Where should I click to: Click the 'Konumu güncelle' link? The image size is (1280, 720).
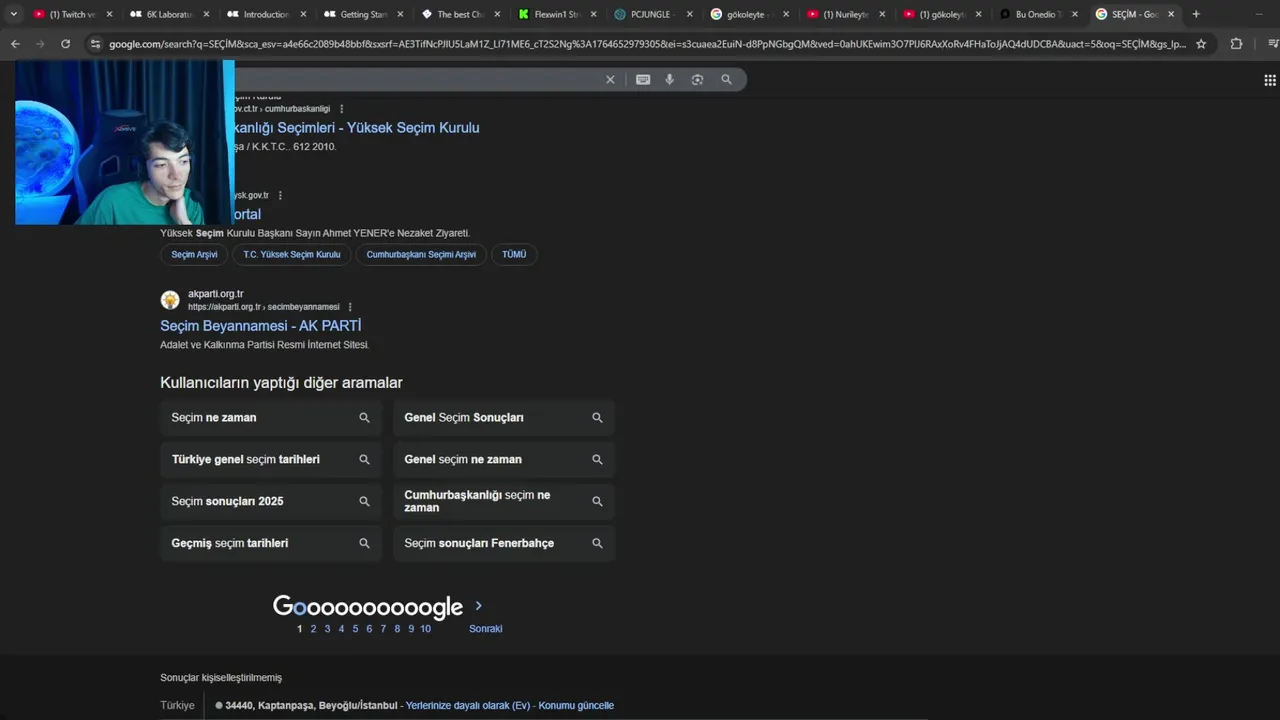click(576, 706)
